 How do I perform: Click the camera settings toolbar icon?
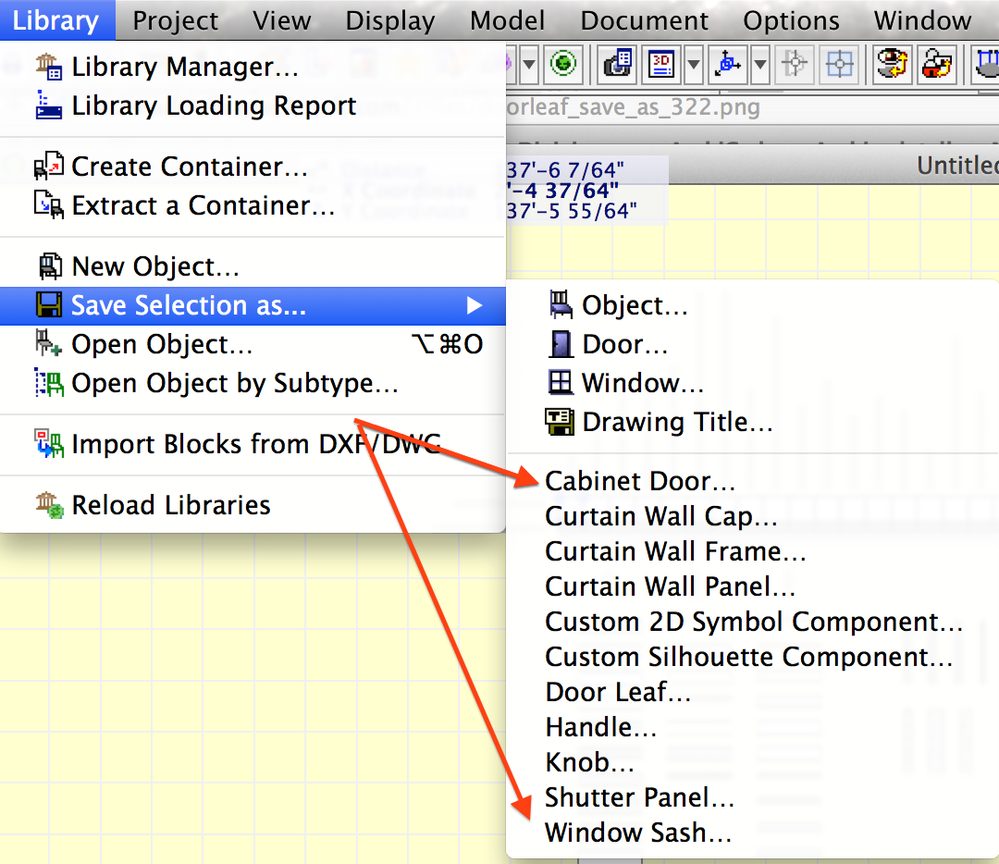pos(619,66)
